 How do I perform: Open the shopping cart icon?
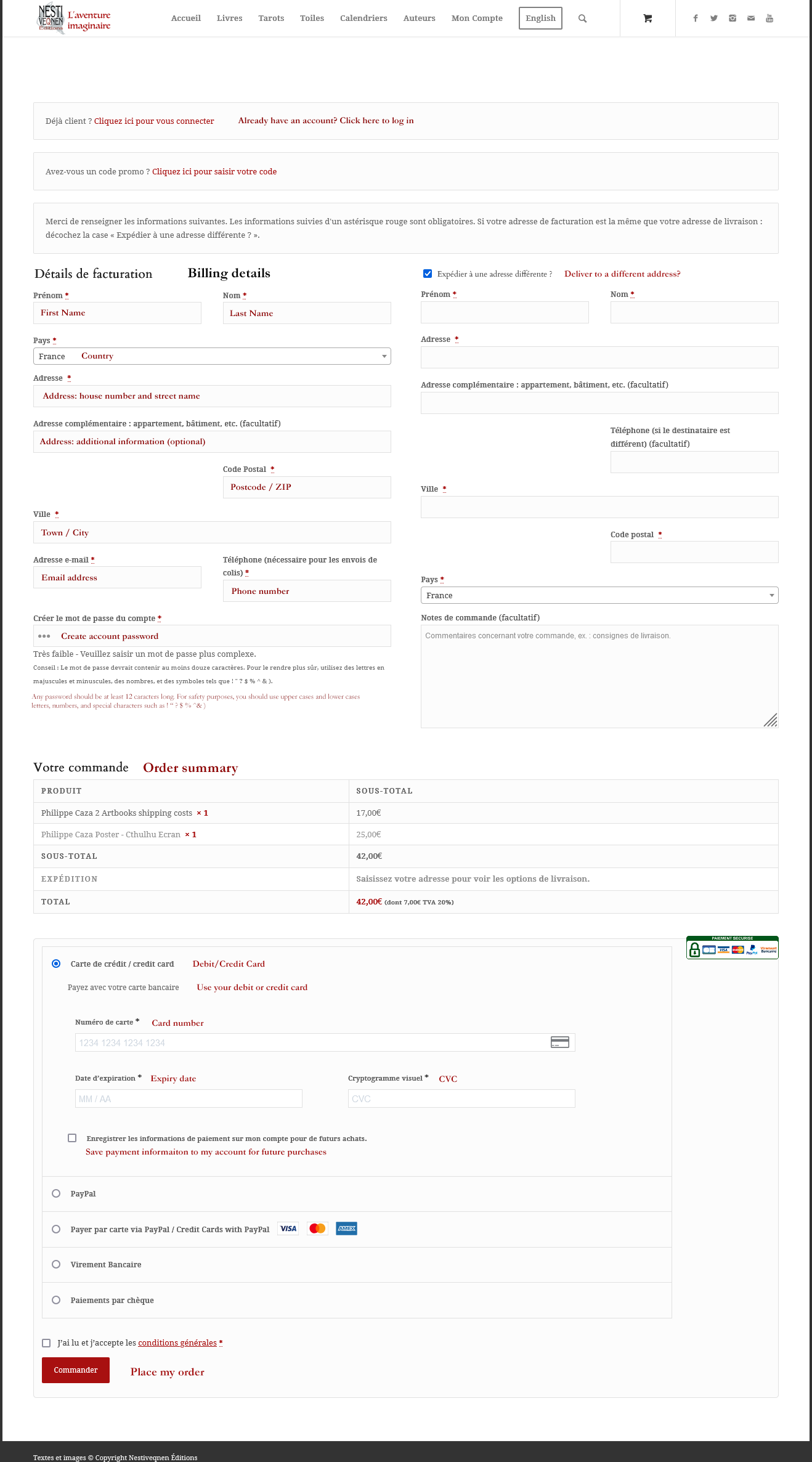click(648, 18)
